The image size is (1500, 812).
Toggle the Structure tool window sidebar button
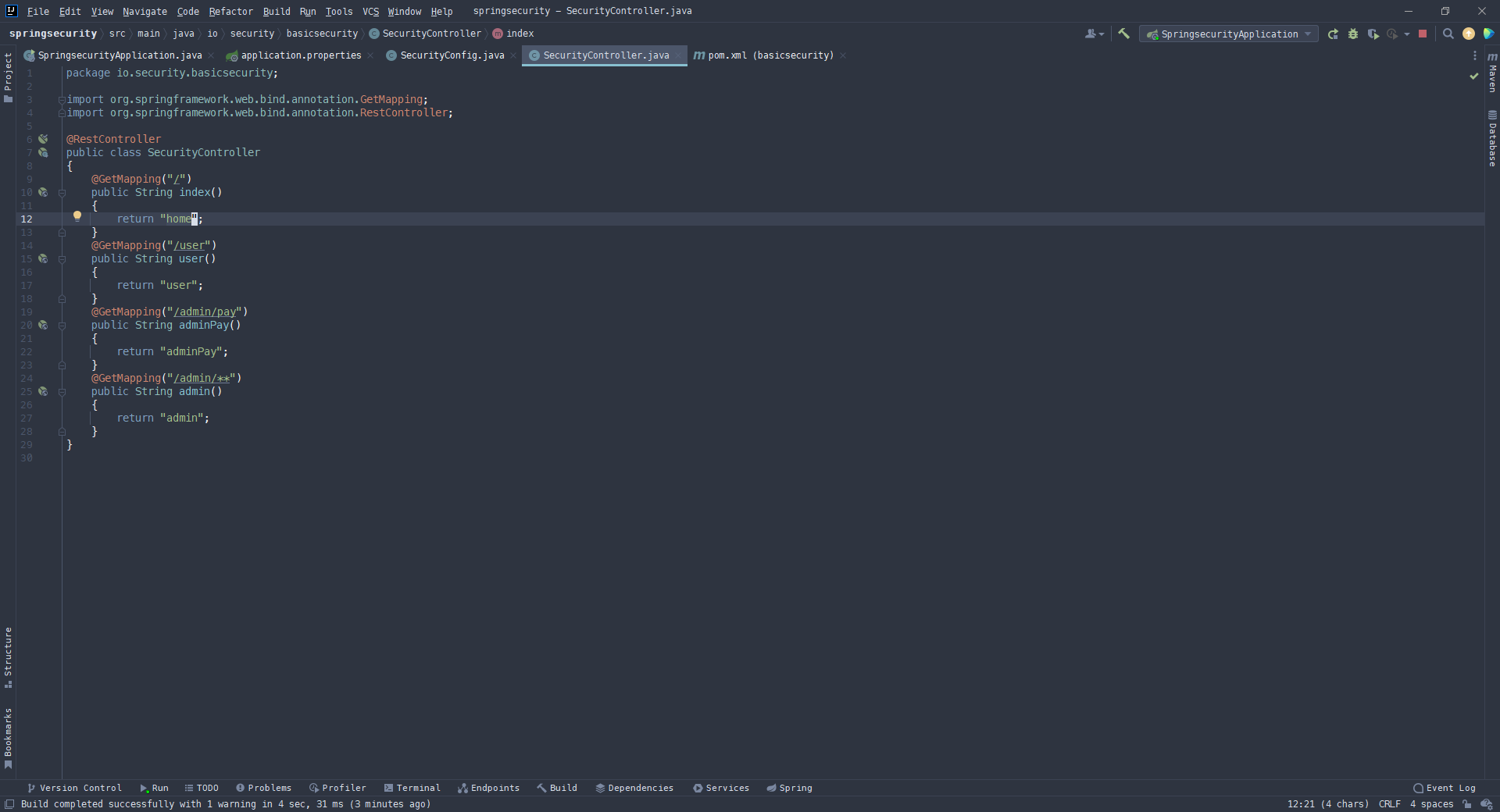(x=8, y=657)
